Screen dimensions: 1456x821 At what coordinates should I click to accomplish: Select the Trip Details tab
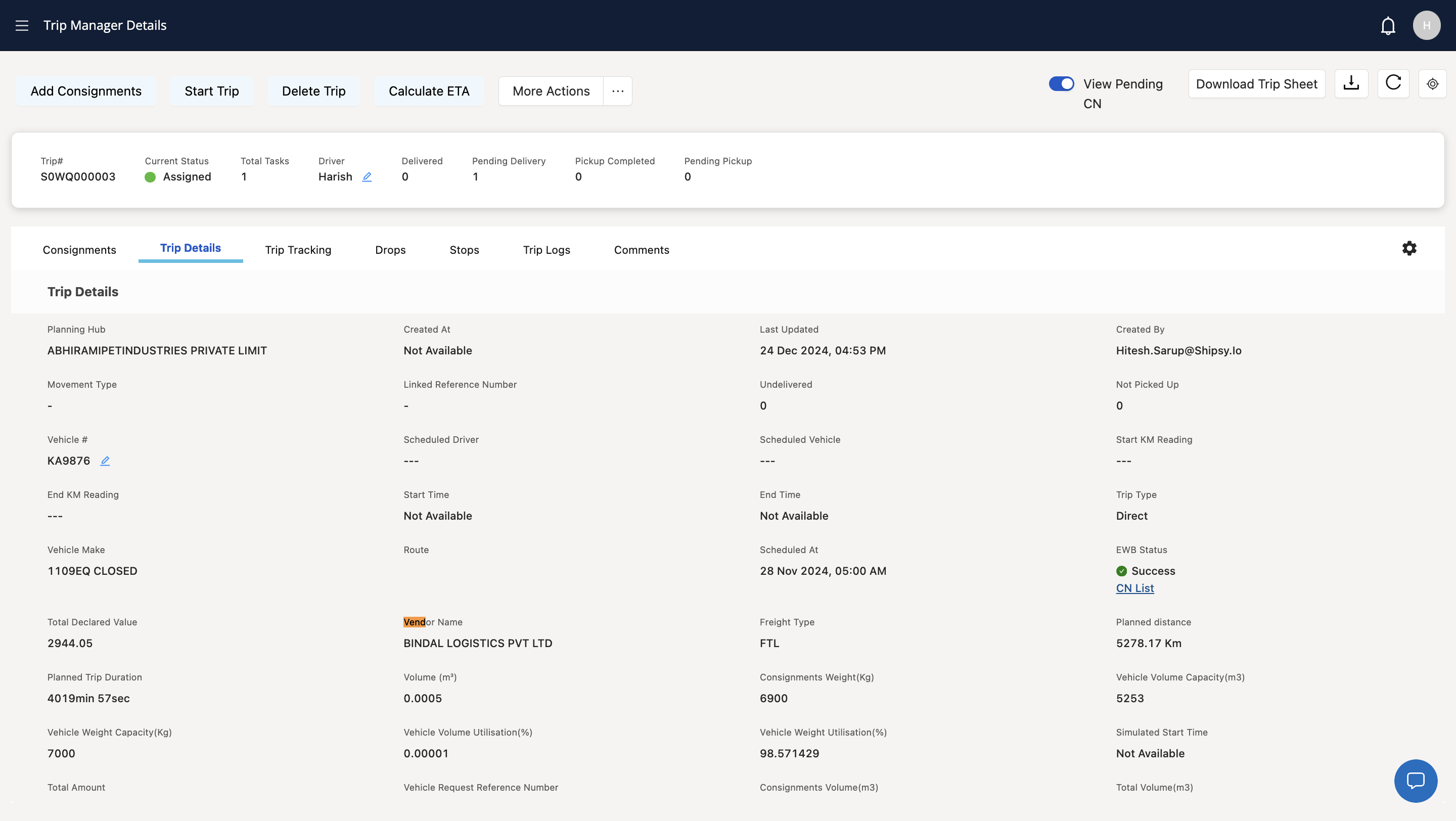click(191, 248)
